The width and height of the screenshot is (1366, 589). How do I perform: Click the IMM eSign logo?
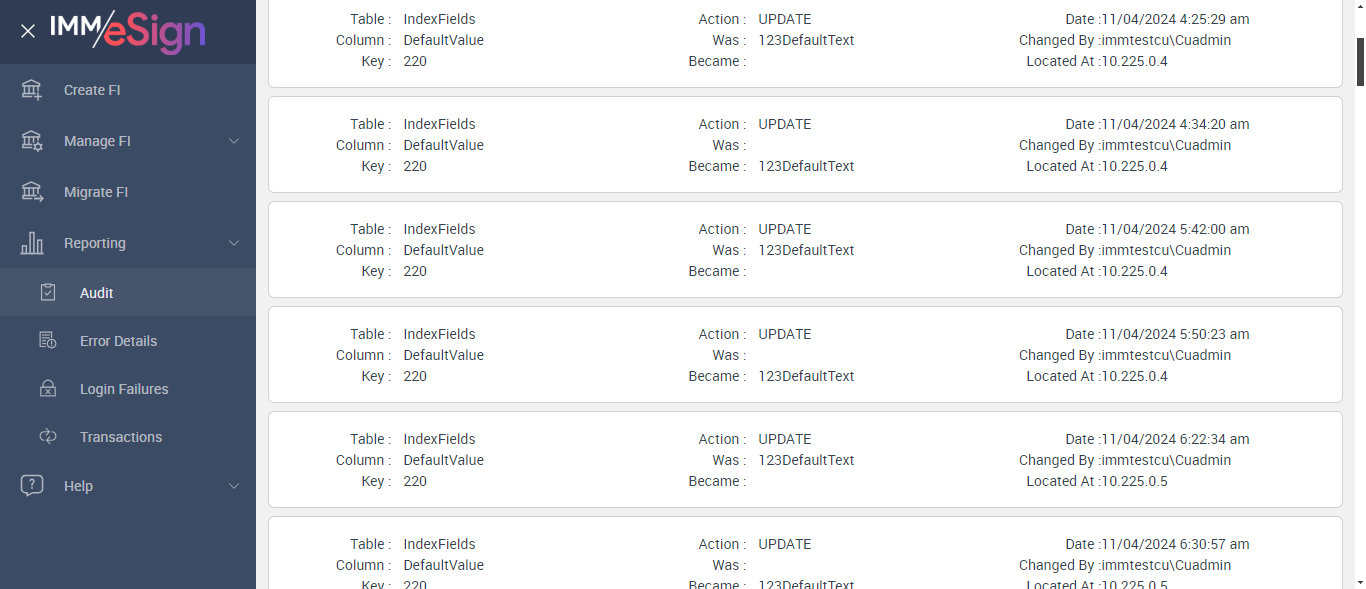127,32
